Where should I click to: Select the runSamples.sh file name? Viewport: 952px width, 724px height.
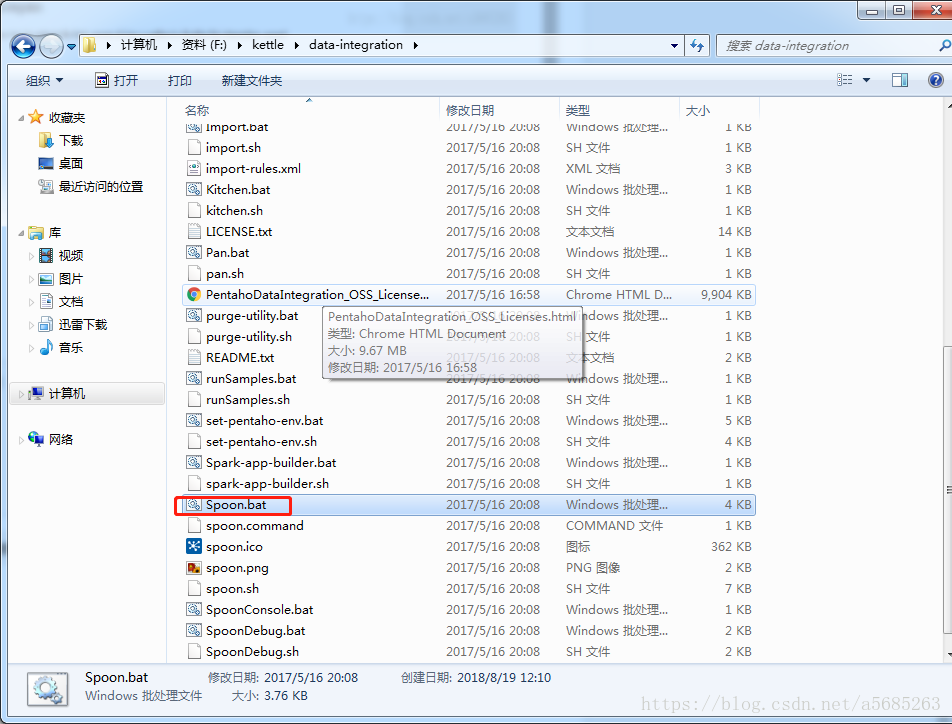coord(248,400)
